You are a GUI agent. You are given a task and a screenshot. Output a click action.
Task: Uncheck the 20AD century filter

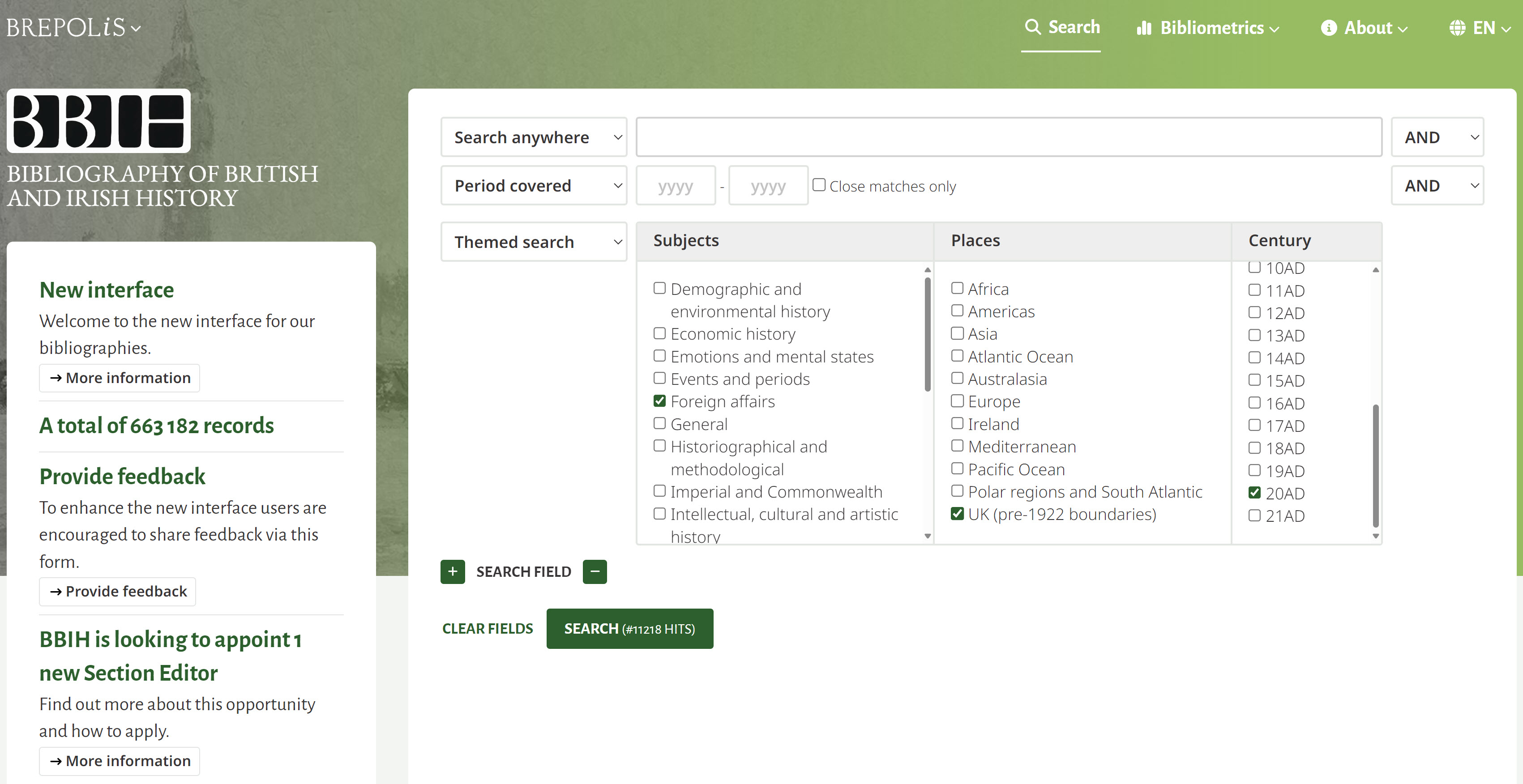1255,493
